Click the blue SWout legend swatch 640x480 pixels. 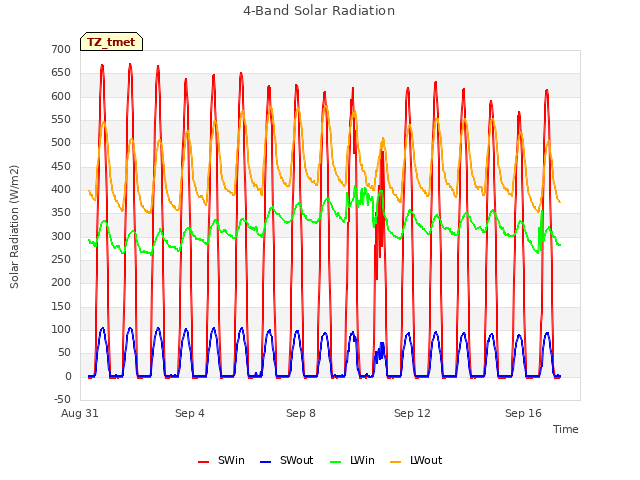tap(265, 462)
